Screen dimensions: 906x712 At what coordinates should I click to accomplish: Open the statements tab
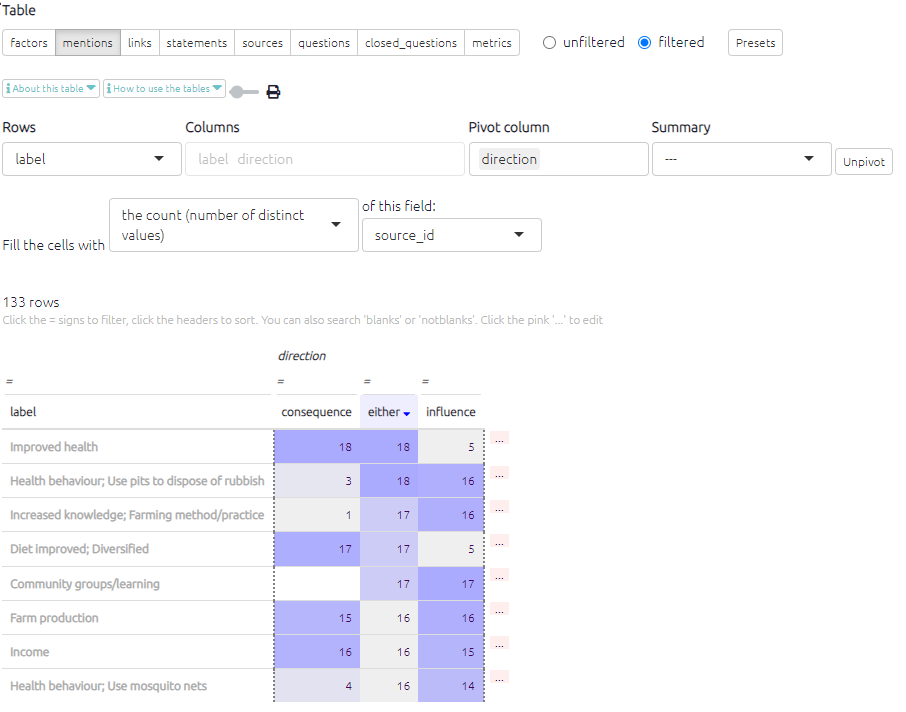[196, 43]
